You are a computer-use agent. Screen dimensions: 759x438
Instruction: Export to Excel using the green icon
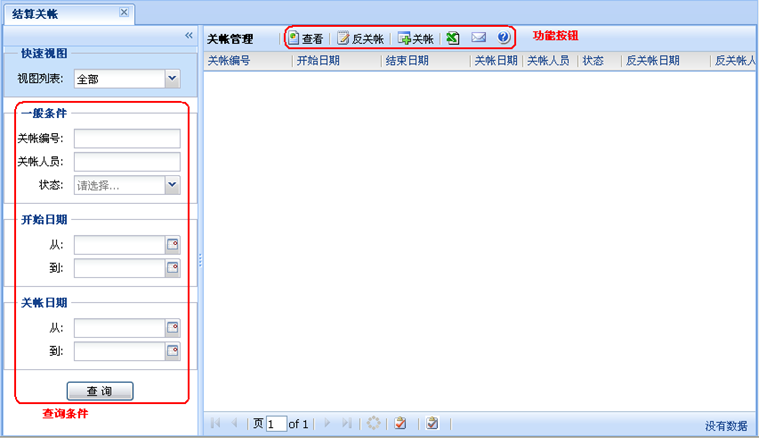[x=453, y=38]
